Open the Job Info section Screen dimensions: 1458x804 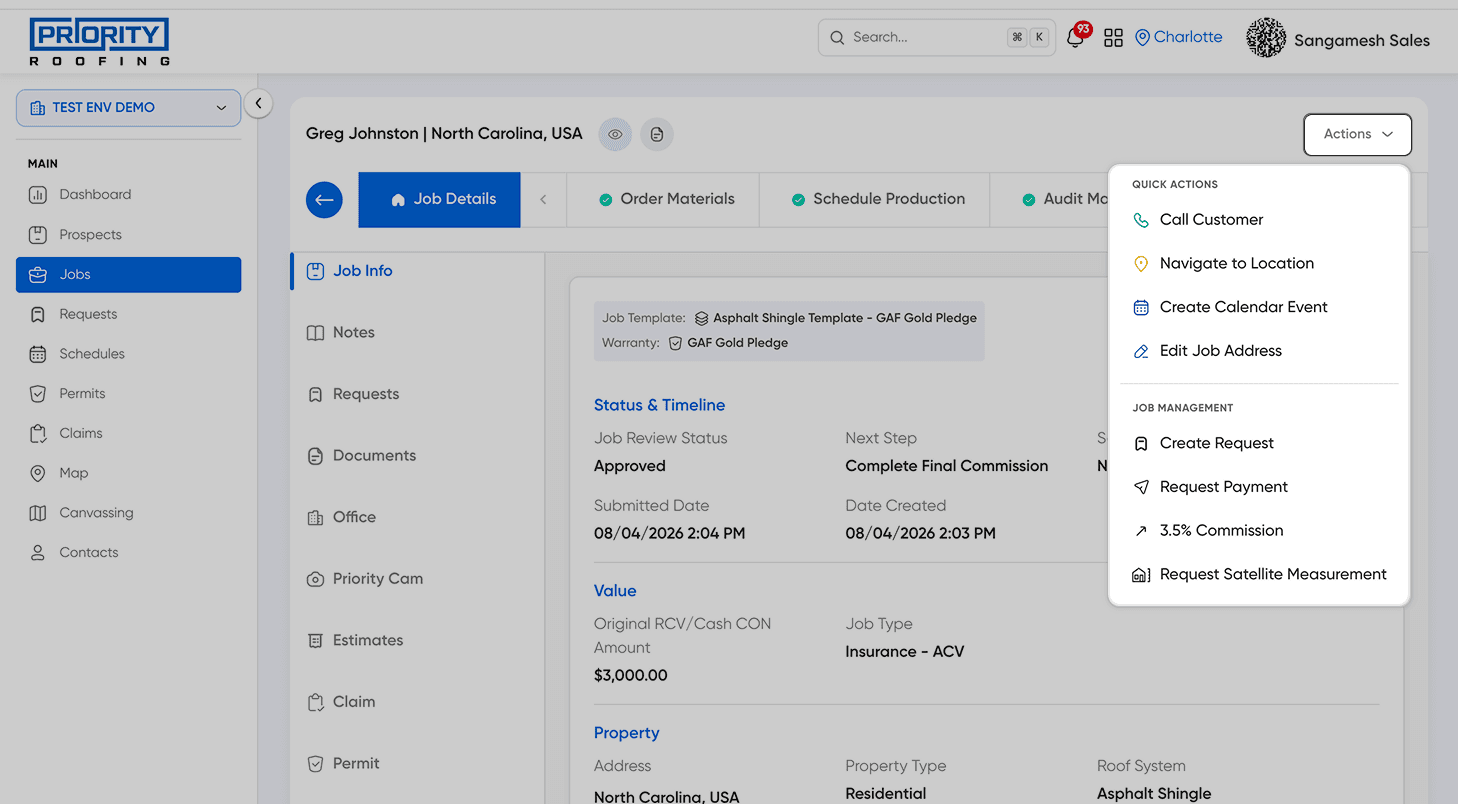point(417,271)
